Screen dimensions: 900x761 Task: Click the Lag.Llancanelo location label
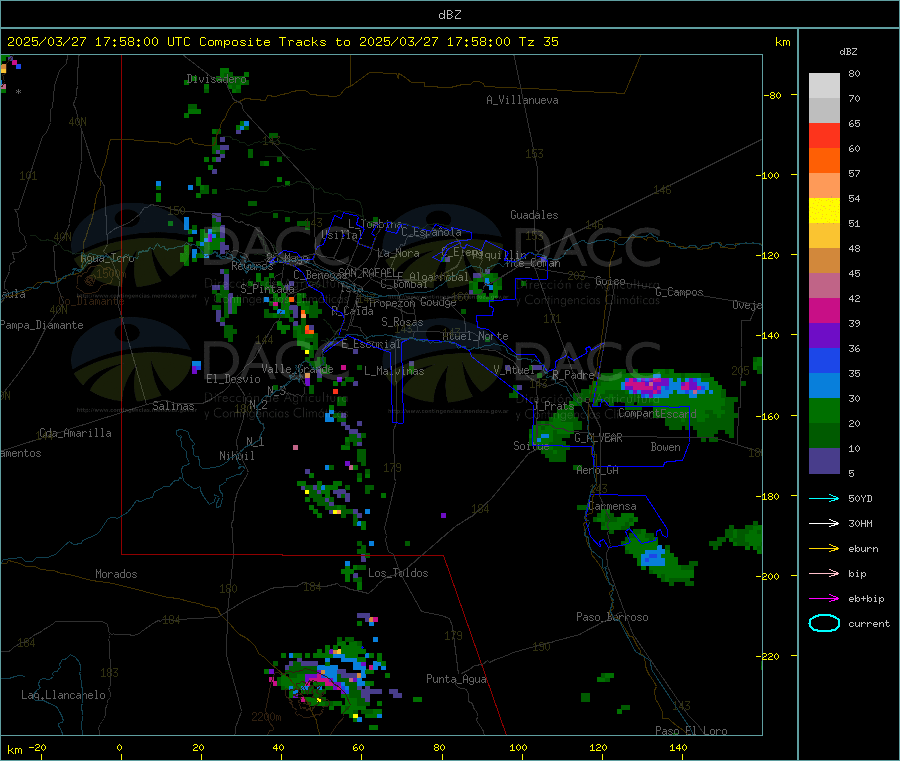pyautogui.click(x=64, y=695)
